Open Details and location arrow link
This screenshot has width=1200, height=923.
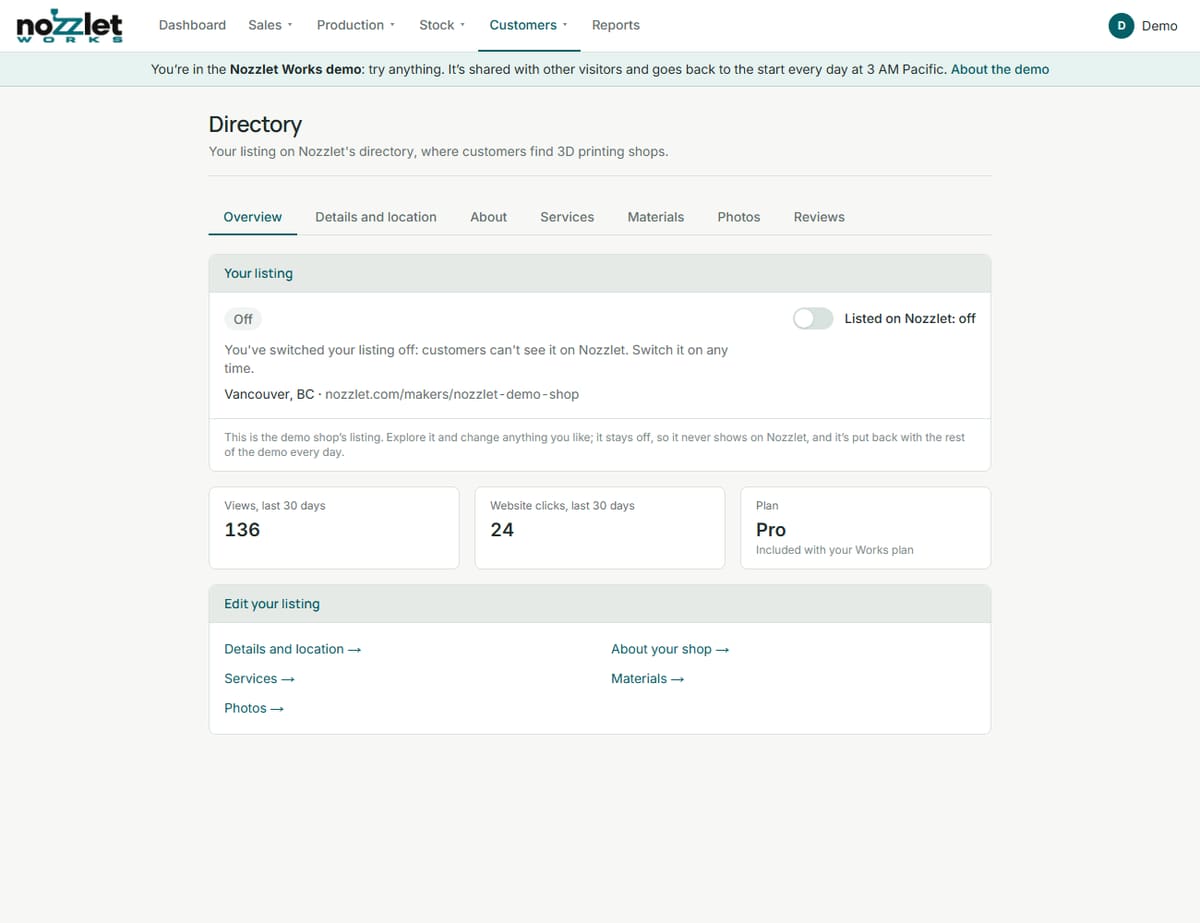293,649
